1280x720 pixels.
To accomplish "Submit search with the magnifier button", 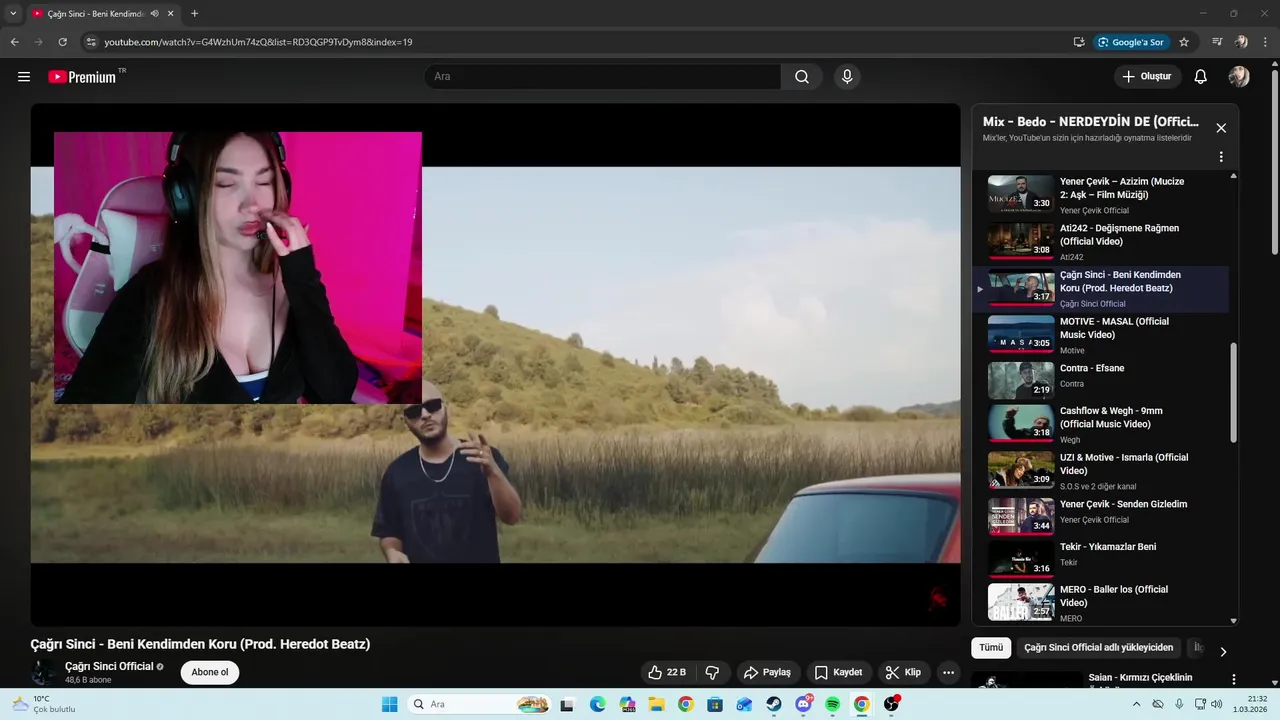I will tap(802, 77).
